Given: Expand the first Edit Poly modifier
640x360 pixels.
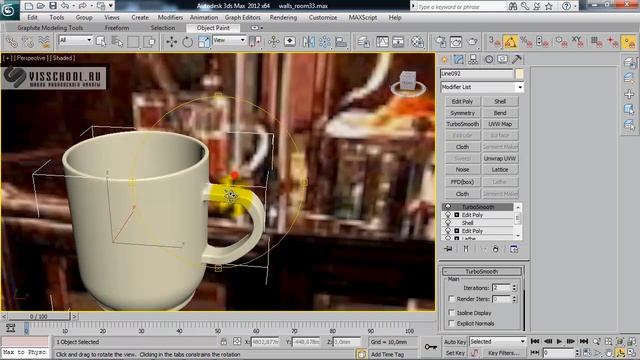Looking at the screenshot, I should [x=457, y=215].
